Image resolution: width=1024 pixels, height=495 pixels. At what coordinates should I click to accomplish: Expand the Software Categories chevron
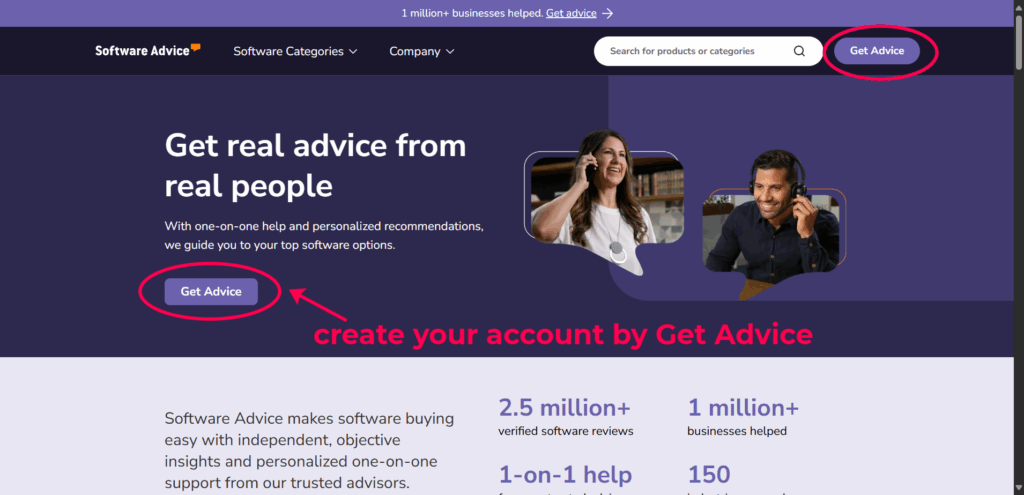coord(353,52)
